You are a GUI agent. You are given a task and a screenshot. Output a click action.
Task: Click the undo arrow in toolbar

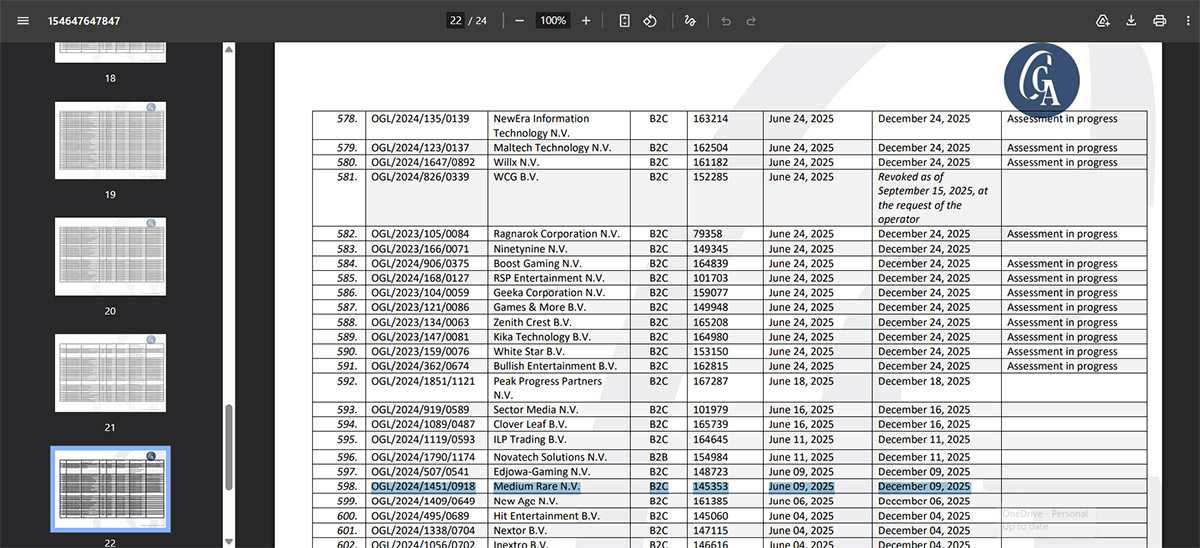[726, 21]
